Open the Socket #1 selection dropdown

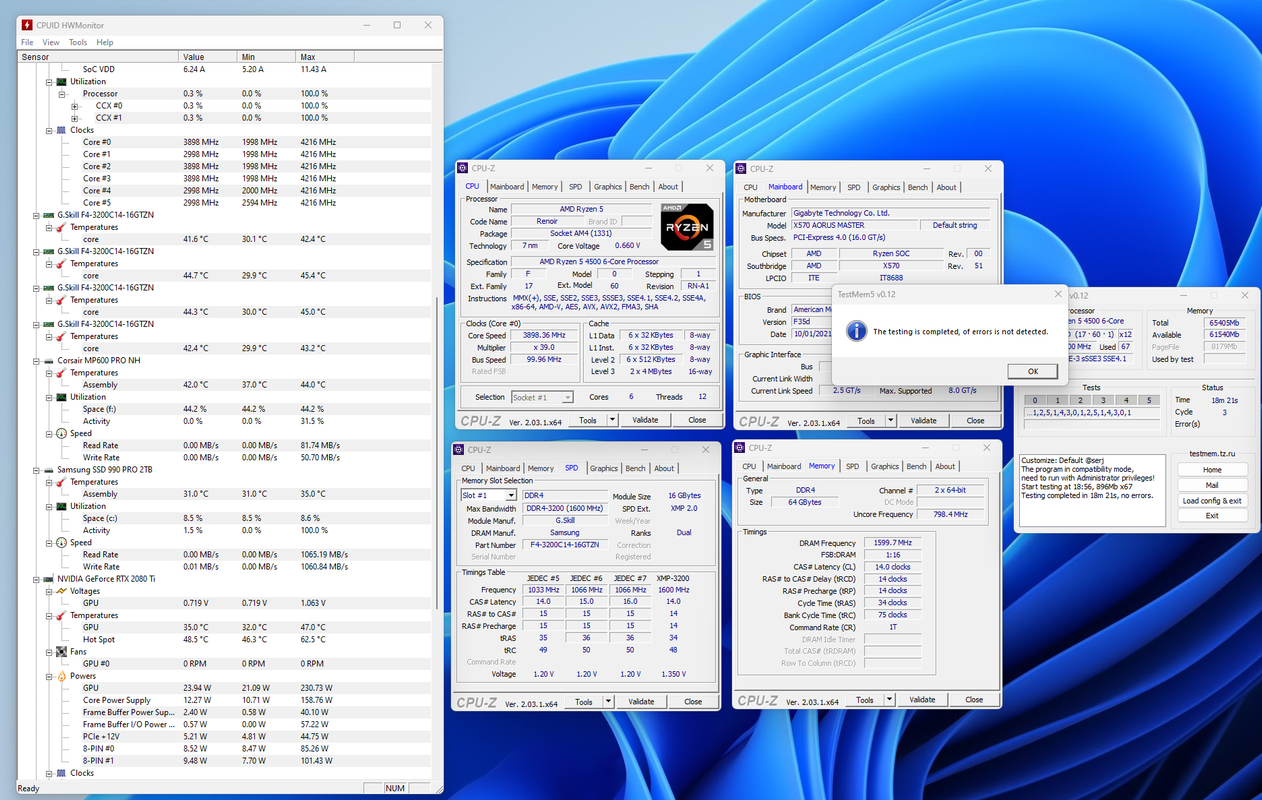[x=567, y=398]
